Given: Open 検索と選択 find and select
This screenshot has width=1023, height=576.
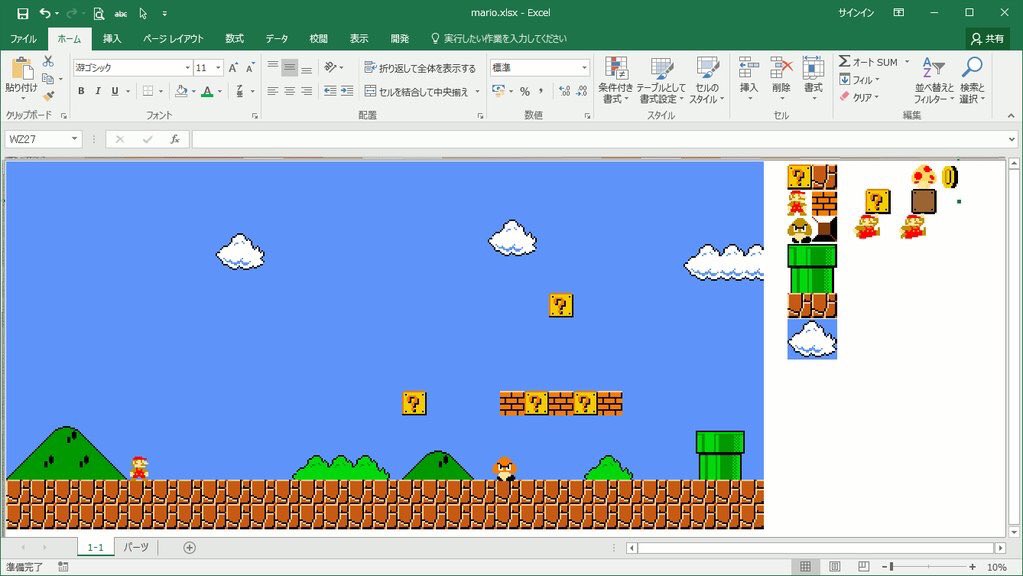Looking at the screenshot, I should tap(972, 80).
